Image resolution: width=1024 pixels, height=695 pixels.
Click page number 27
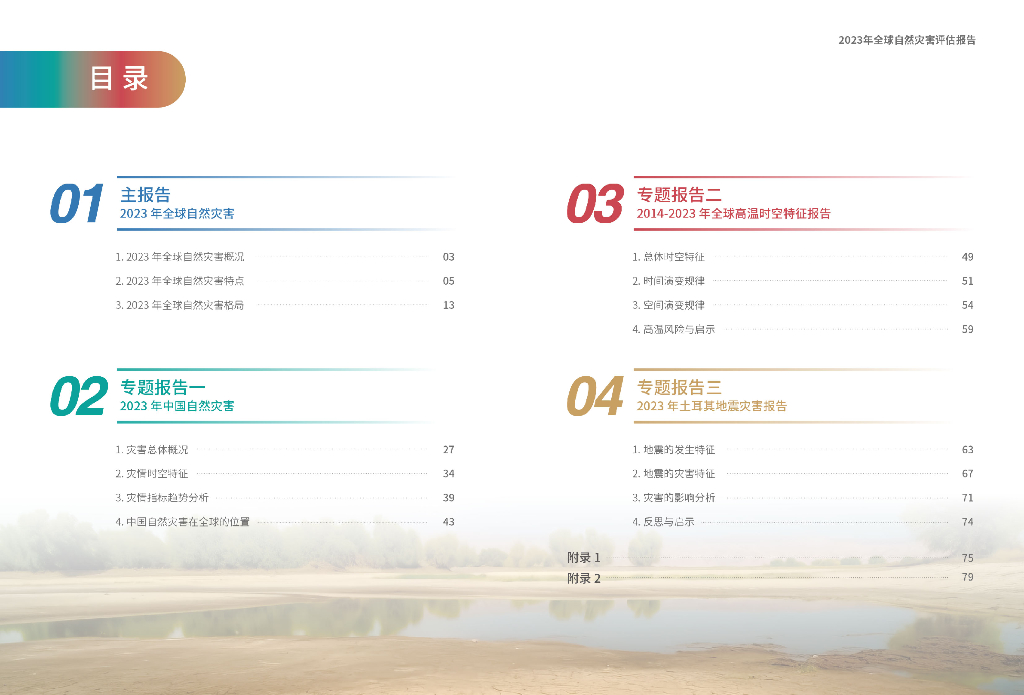tap(449, 449)
